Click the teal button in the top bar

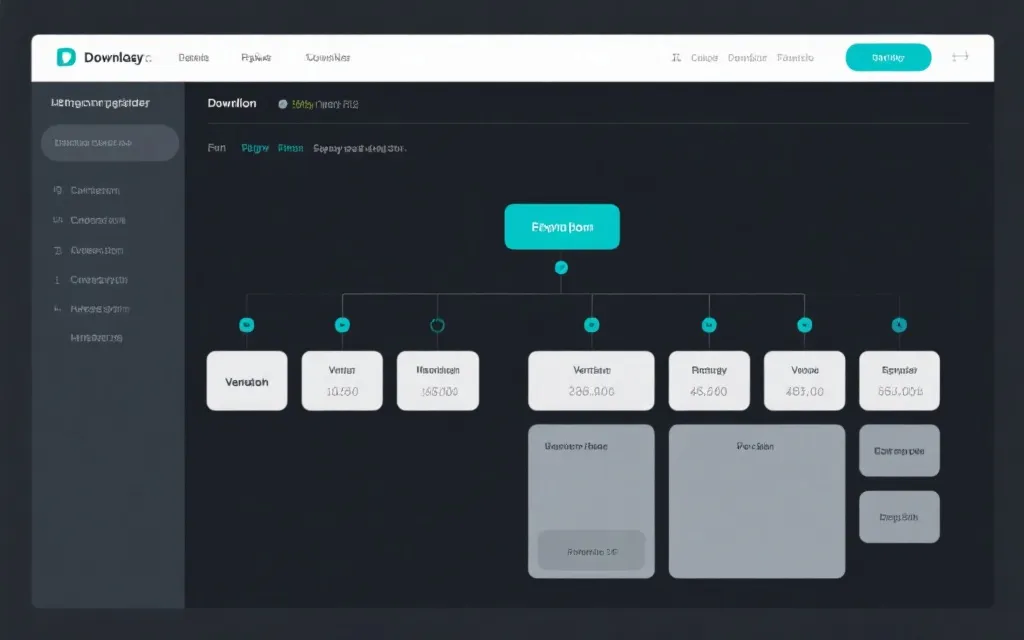[x=888, y=58]
